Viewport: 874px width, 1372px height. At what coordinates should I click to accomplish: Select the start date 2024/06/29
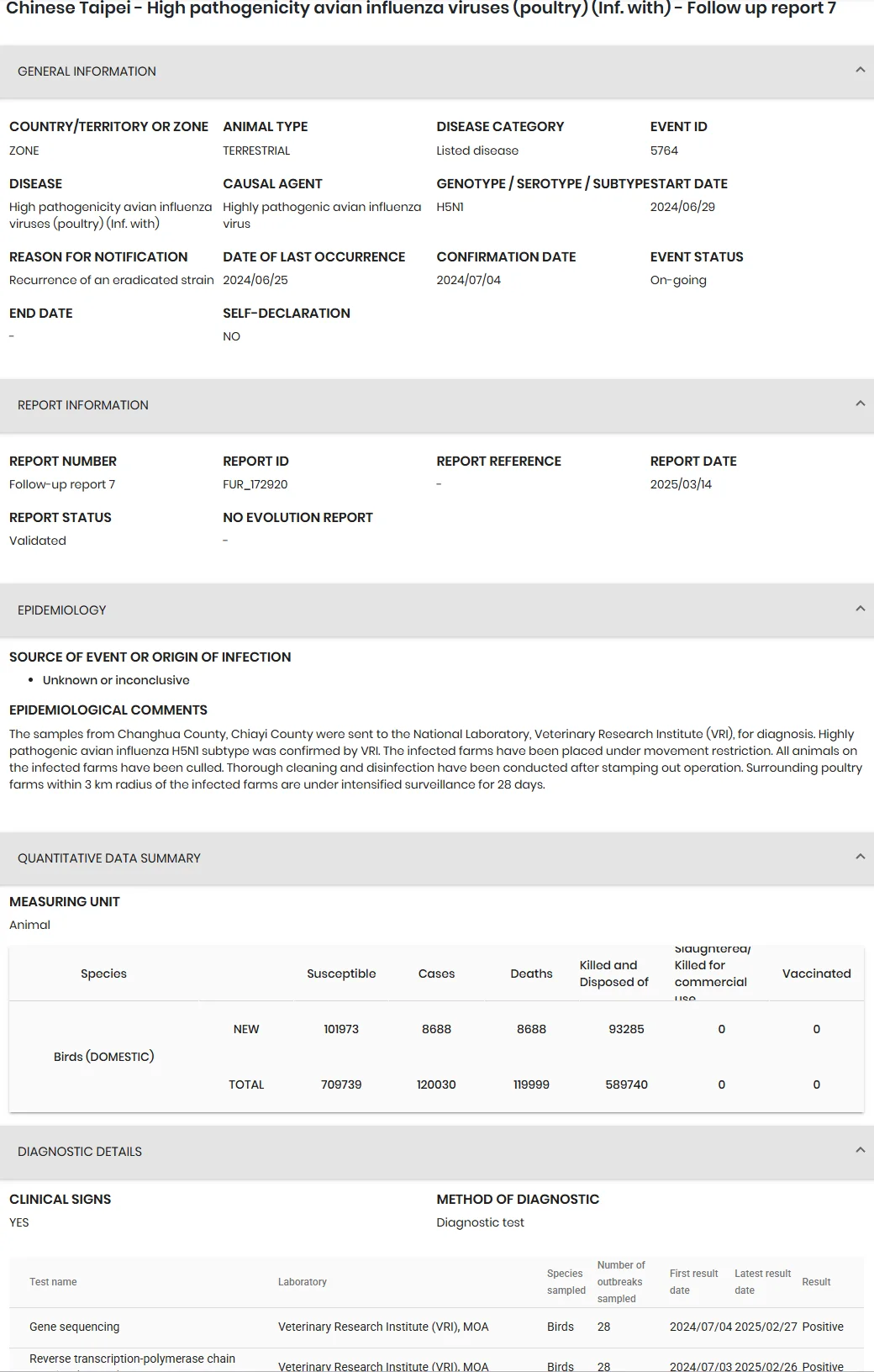[x=682, y=207]
